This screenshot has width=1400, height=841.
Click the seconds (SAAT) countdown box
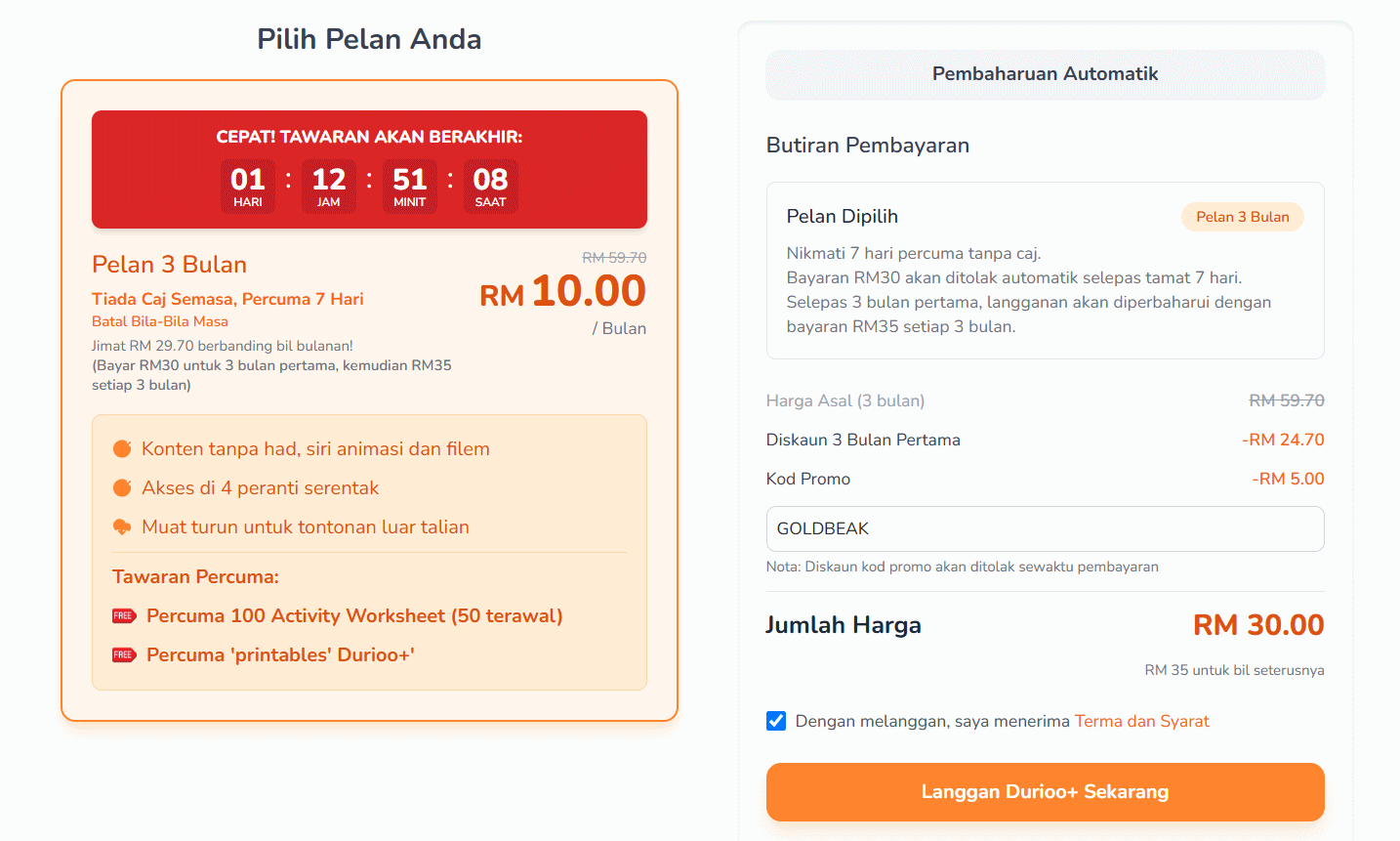pyautogui.click(x=490, y=186)
